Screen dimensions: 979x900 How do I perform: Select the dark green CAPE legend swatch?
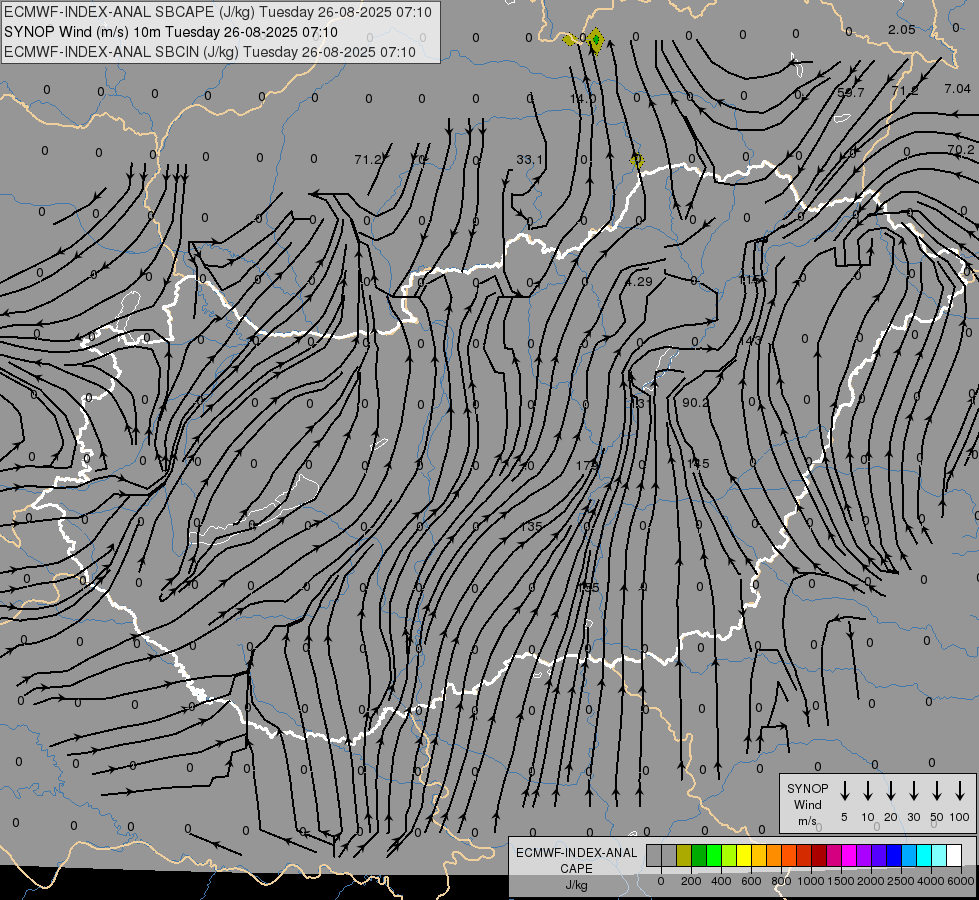(x=699, y=855)
